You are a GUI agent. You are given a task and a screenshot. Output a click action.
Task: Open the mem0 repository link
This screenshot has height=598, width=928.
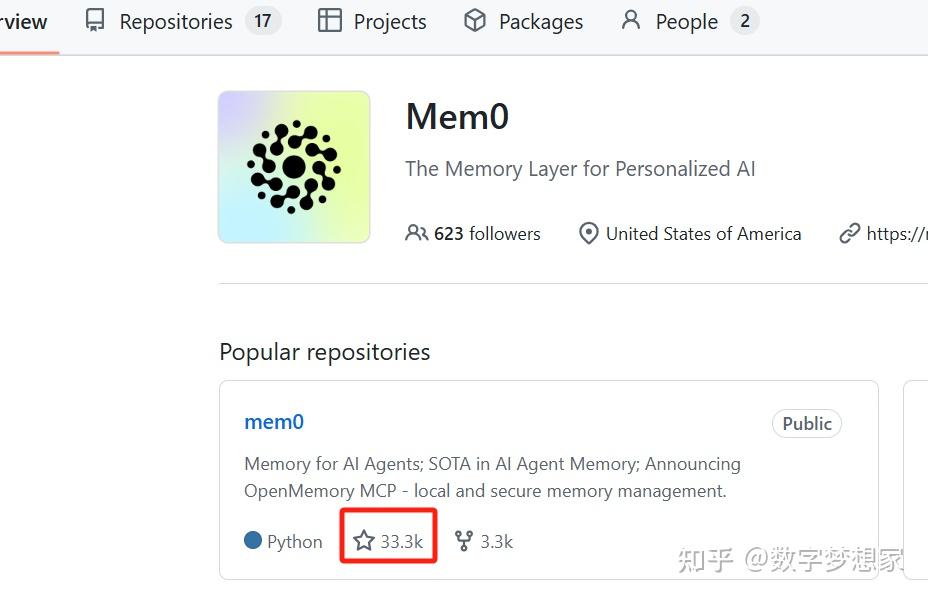click(274, 422)
